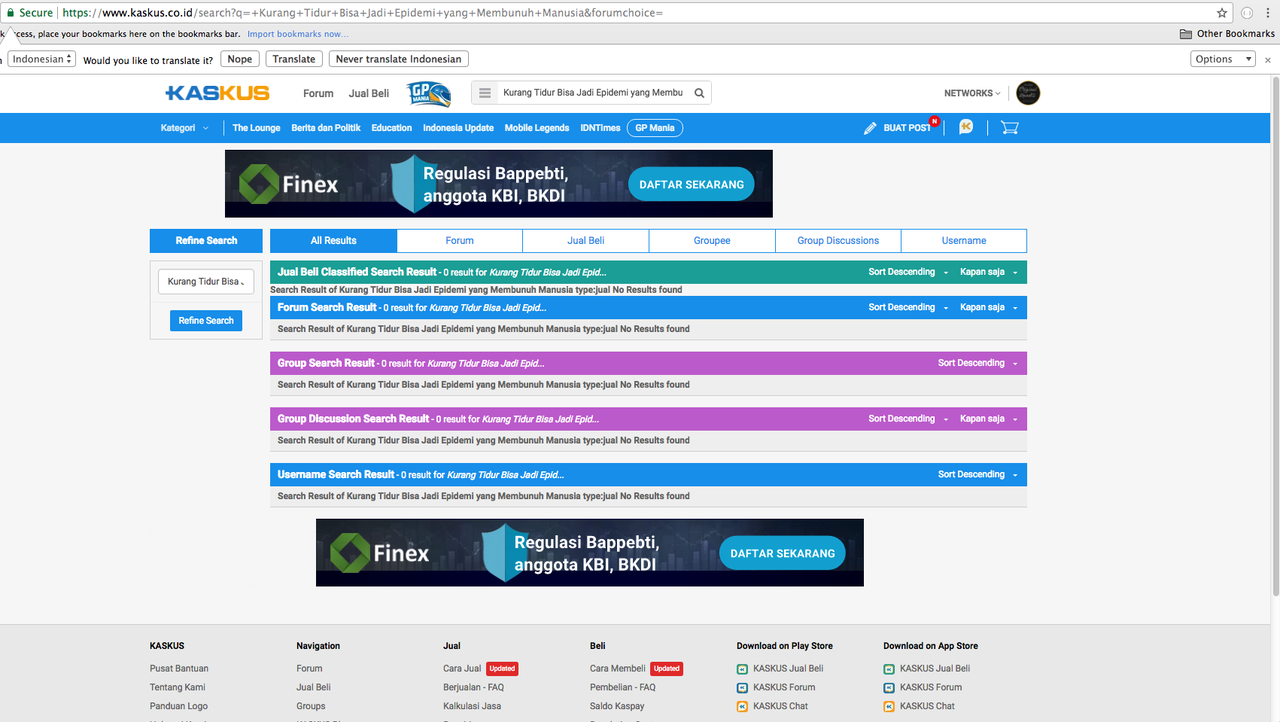Open Mobile Legends category

click(537, 128)
